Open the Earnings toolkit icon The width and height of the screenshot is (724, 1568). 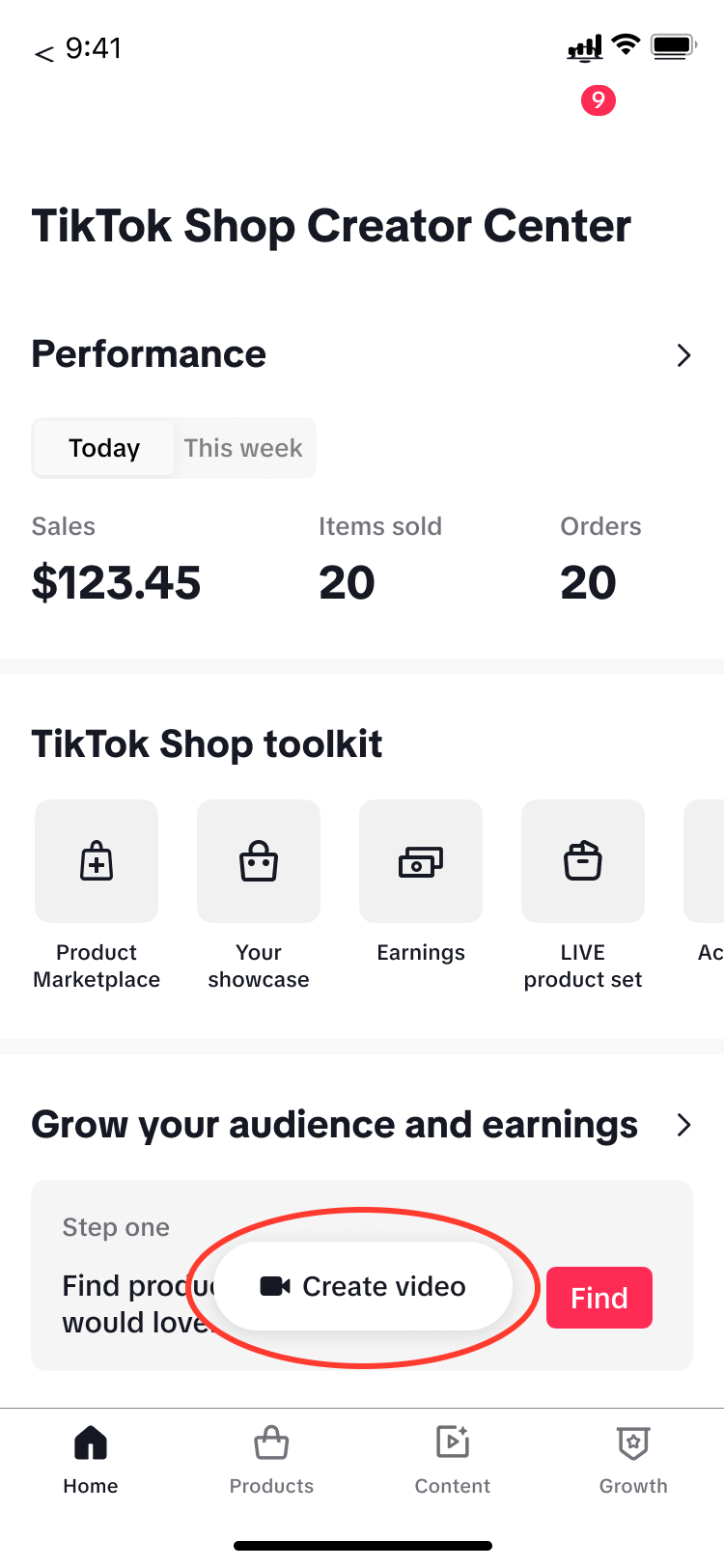[x=421, y=861]
